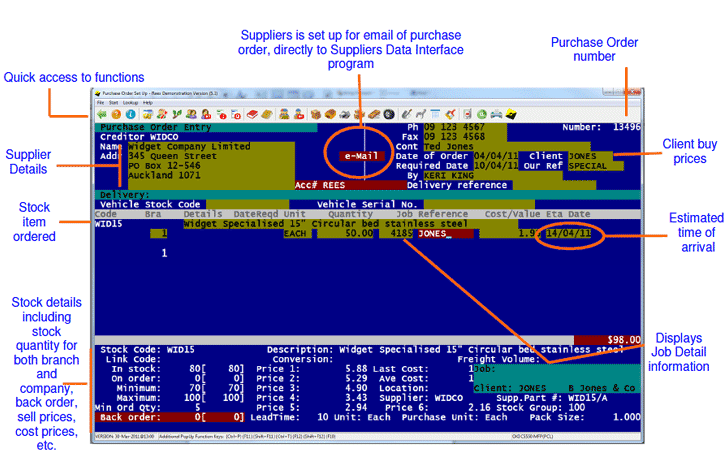The image size is (726, 476).
Task: Click the red book icon in toolbar
Action: click(253, 115)
